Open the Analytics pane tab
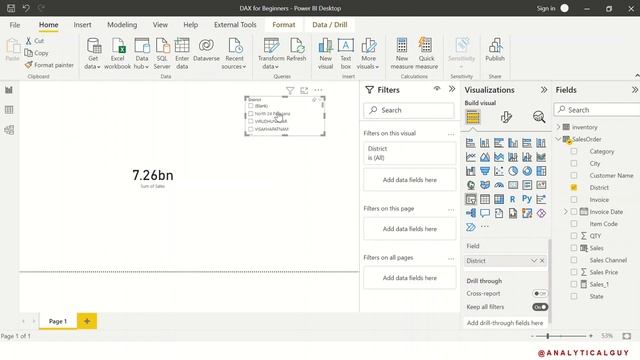 pyautogui.click(x=539, y=117)
